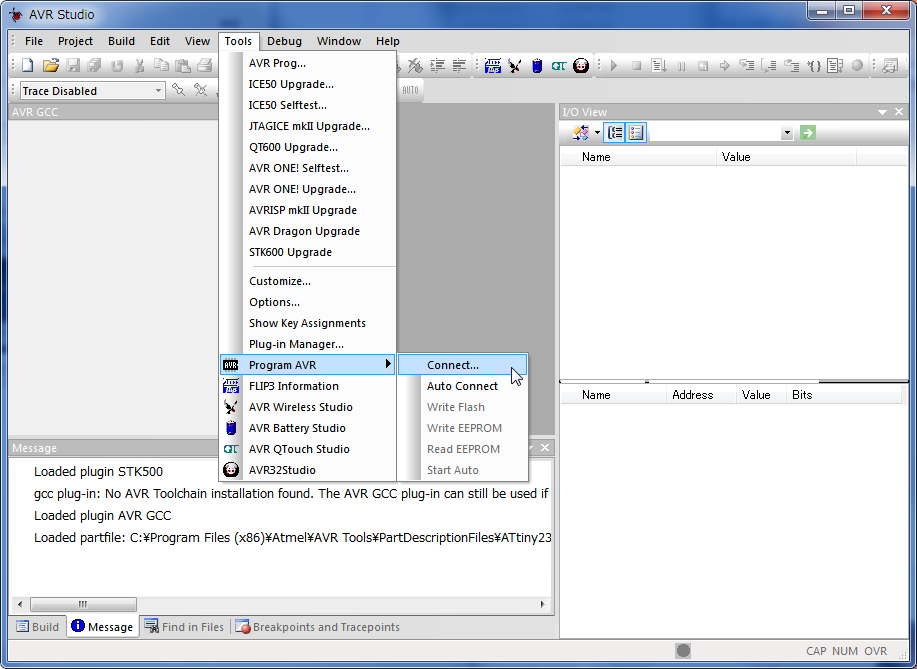Click the Break pause toolbar icon
The width and height of the screenshot is (917, 669).
(681, 65)
